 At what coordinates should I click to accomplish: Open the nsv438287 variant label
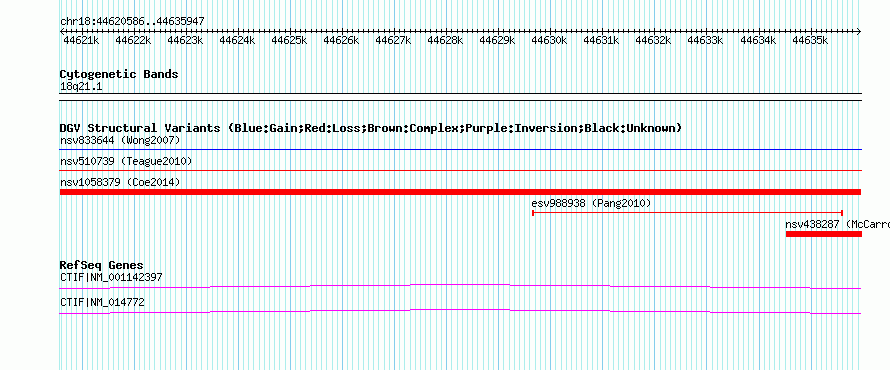point(837,224)
